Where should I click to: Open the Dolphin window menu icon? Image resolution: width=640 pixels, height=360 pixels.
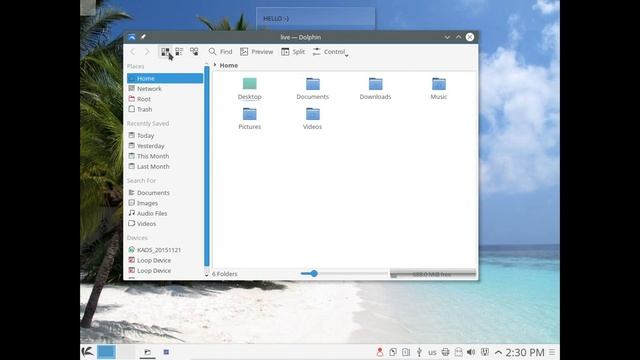(x=131, y=37)
